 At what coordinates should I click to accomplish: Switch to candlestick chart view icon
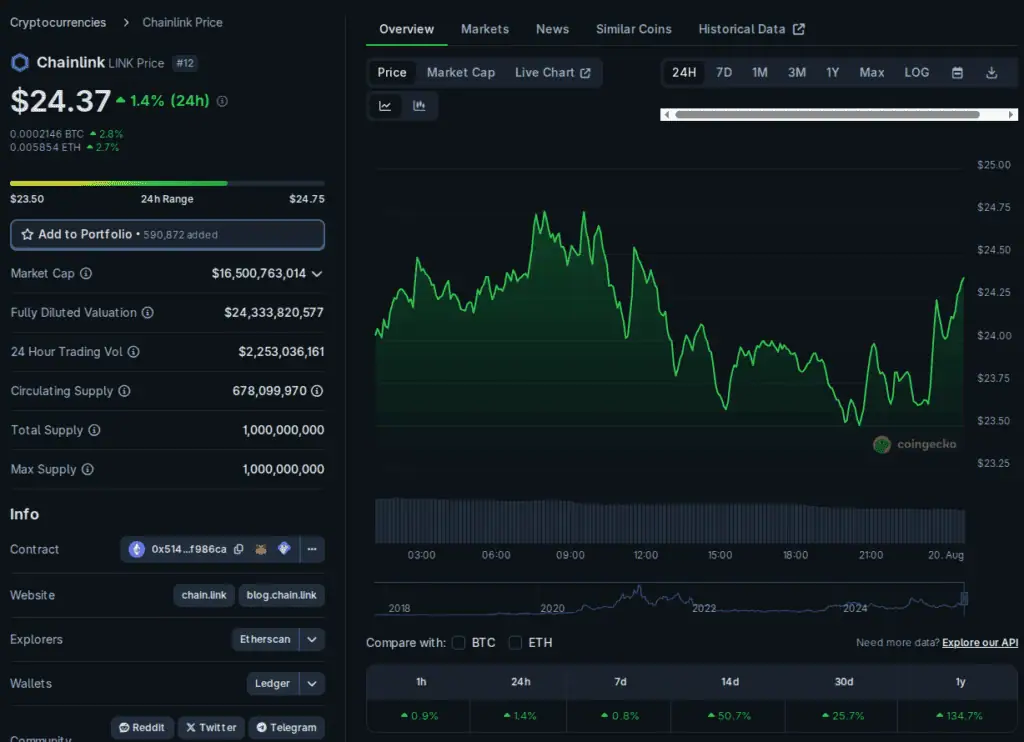tap(419, 106)
